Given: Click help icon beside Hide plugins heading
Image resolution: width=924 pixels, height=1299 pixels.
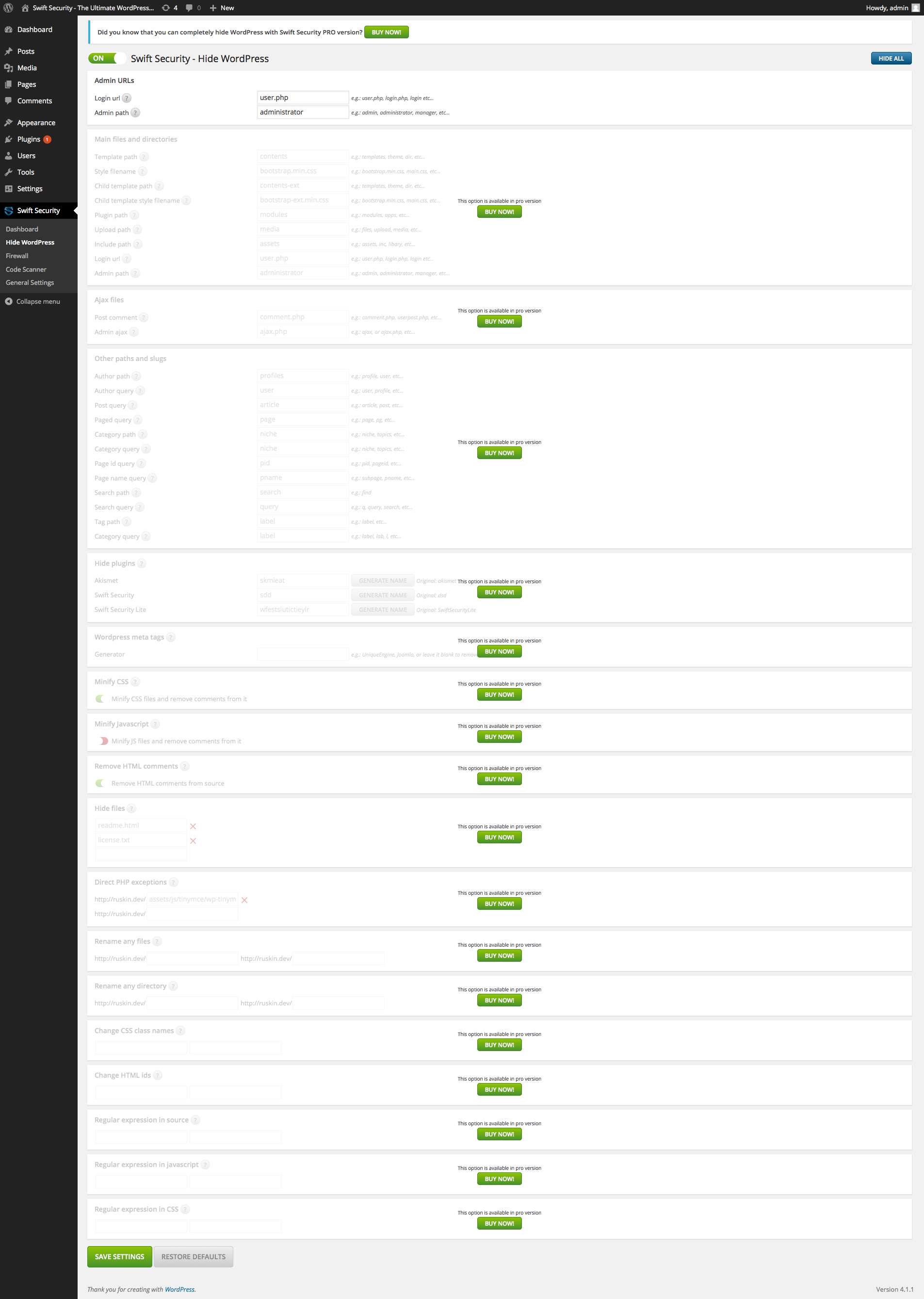Looking at the screenshot, I should pos(142,563).
